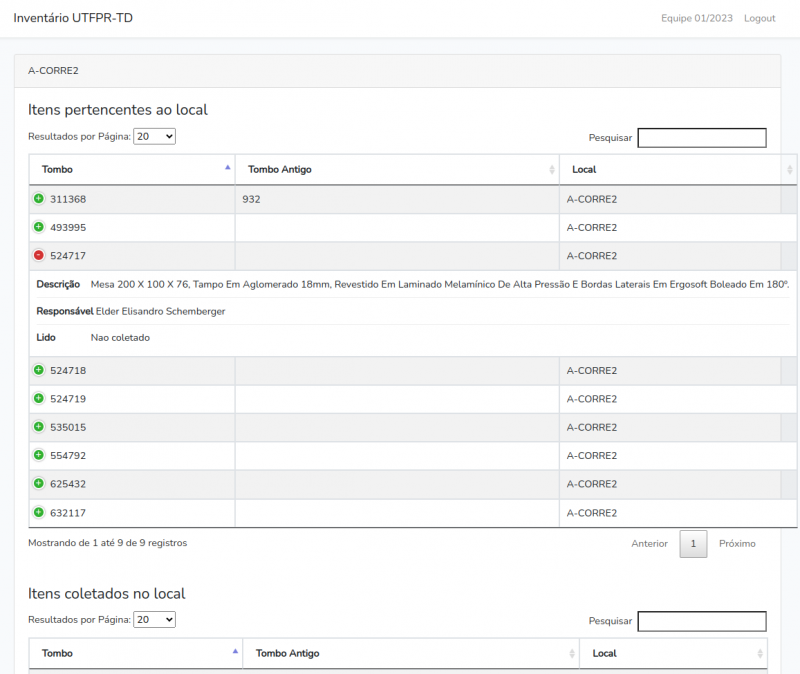Image resolution: width=800 pixels, height=674 pixels.
Task: Expand details for tombo 311368
Action: tap(39, 198)
